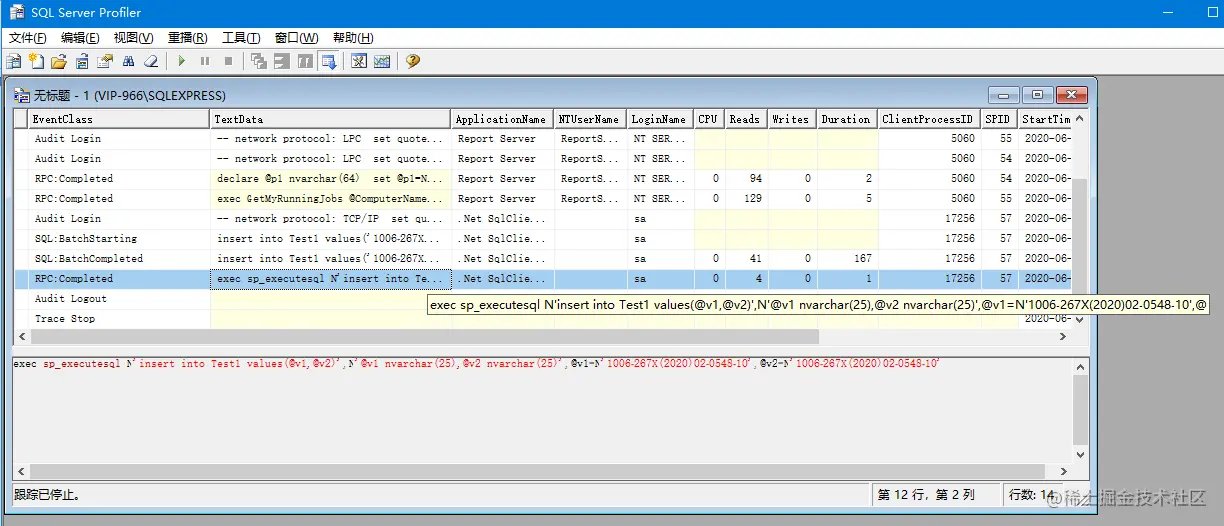This screenshot has height=526, width=1224.
Task: Click the ClientProcessID column header
Action: click(928, 119)
